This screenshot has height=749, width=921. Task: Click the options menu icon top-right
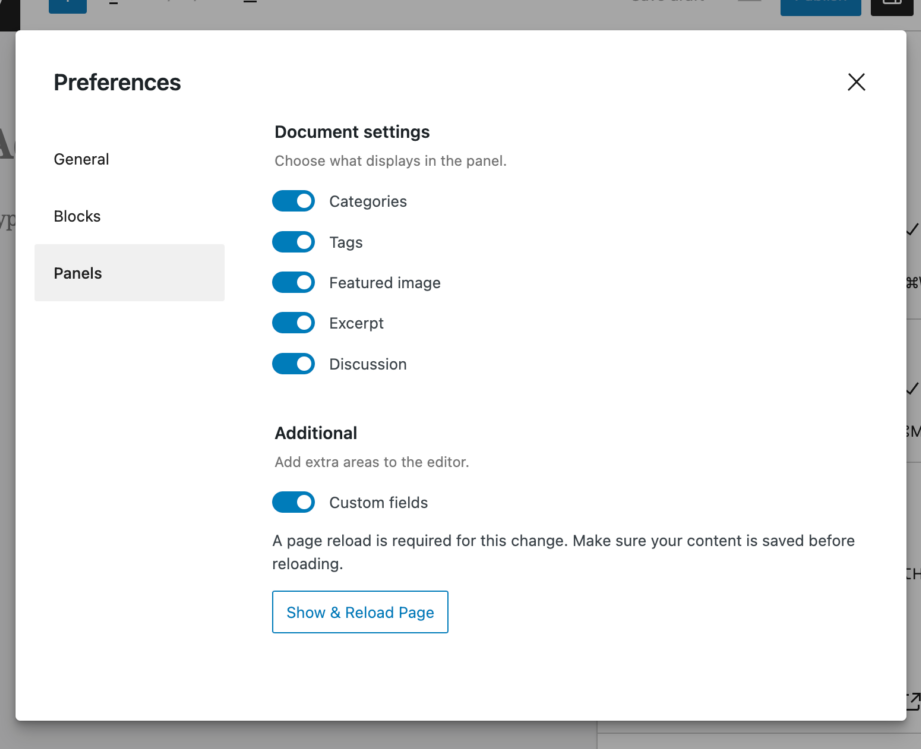point(893,3)
